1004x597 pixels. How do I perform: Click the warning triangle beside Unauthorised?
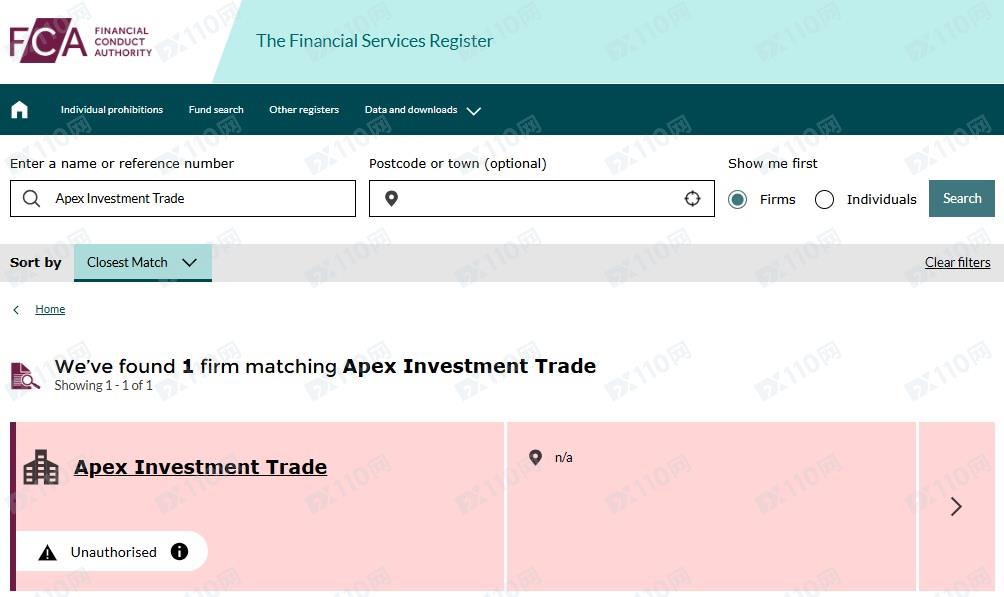(47, 552)
